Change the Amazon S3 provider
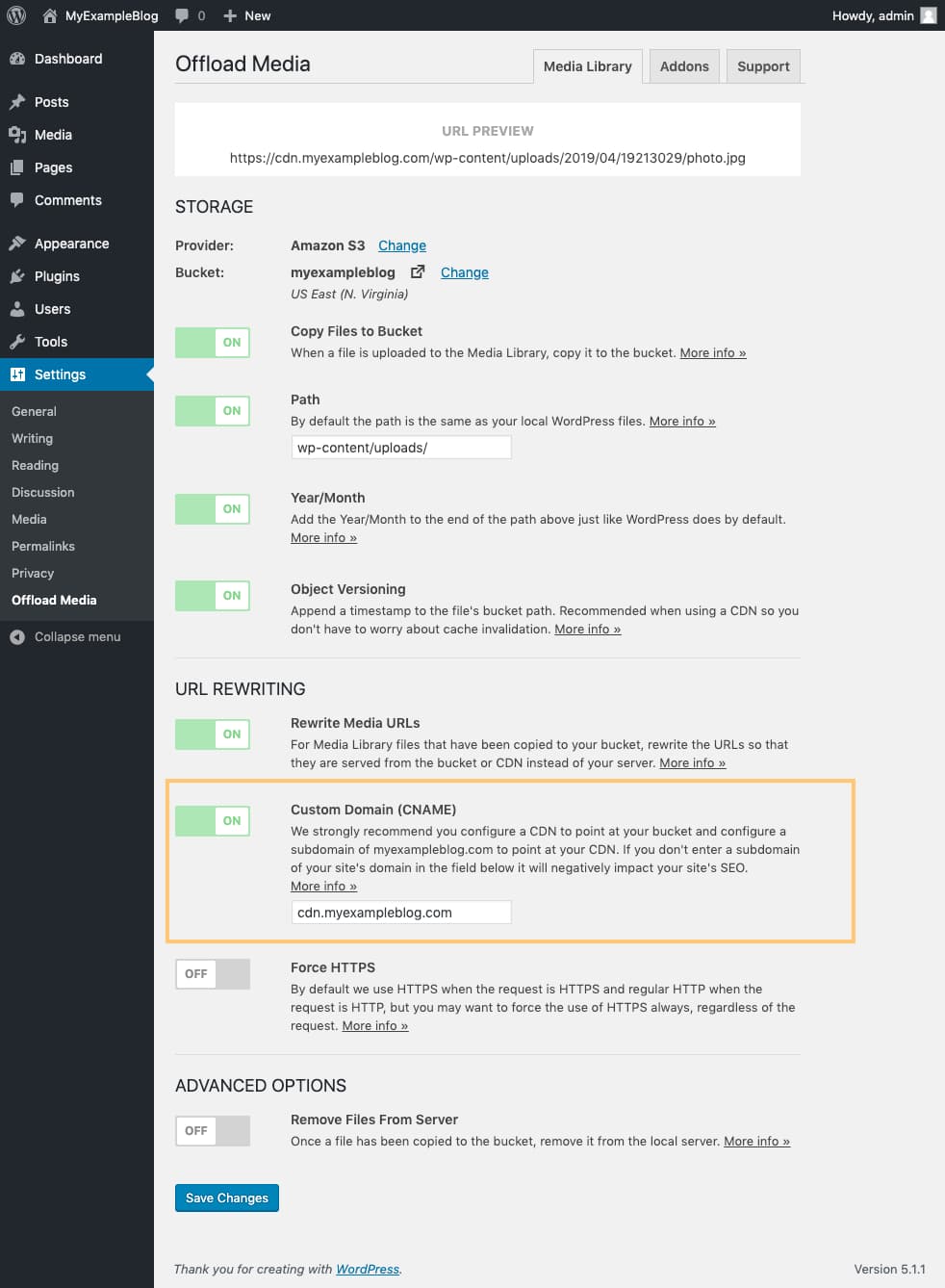945x1288 pixels. [401, 245]
